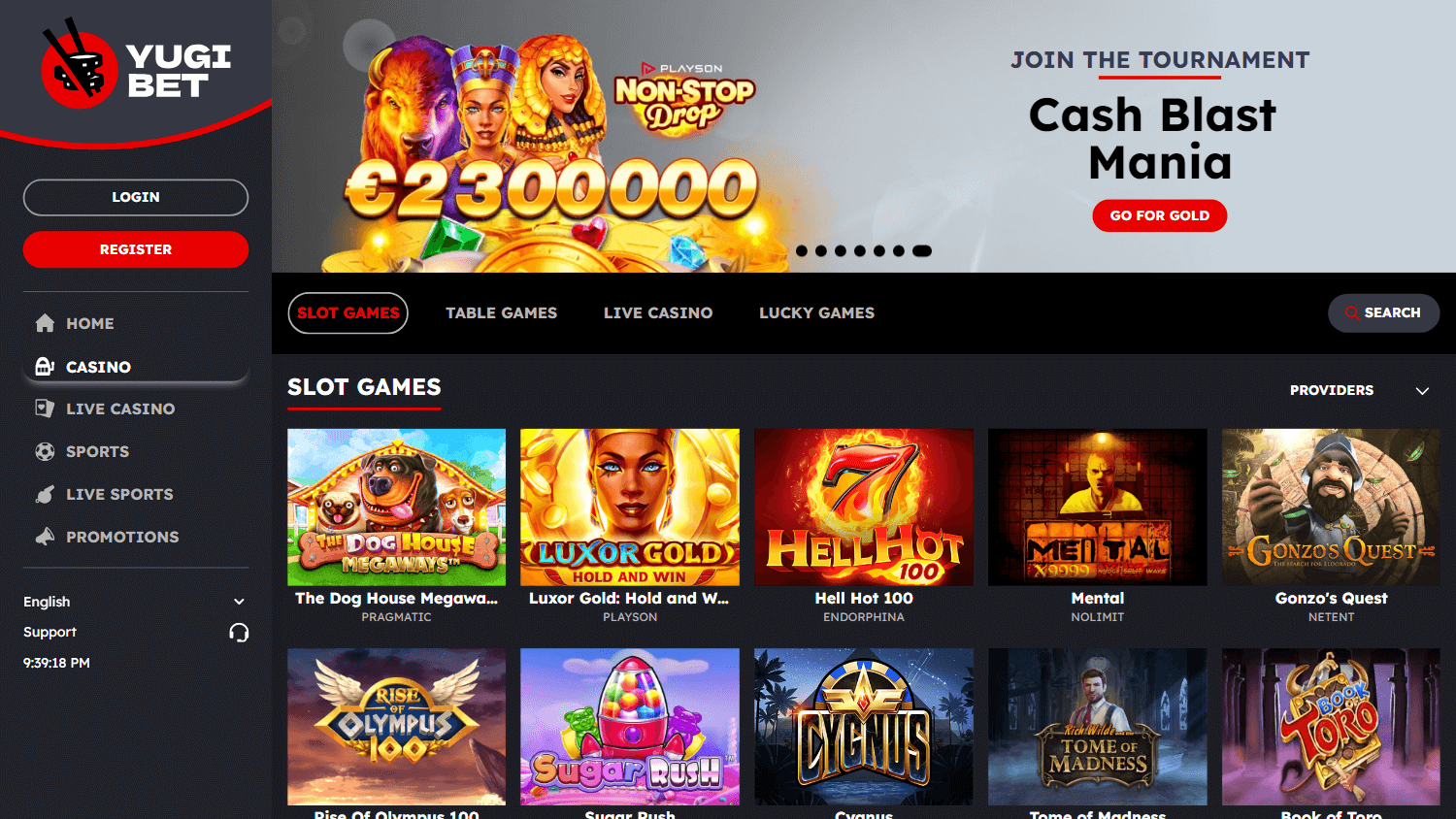Click the Live Casino cards icon
The height and width of the screenshot is (819, 1456).
tap(45, 409)
